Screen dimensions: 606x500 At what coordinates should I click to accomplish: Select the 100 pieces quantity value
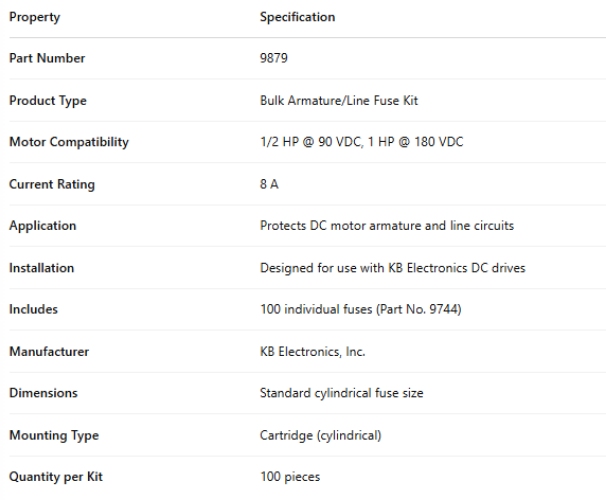click(x=290, y=478)
